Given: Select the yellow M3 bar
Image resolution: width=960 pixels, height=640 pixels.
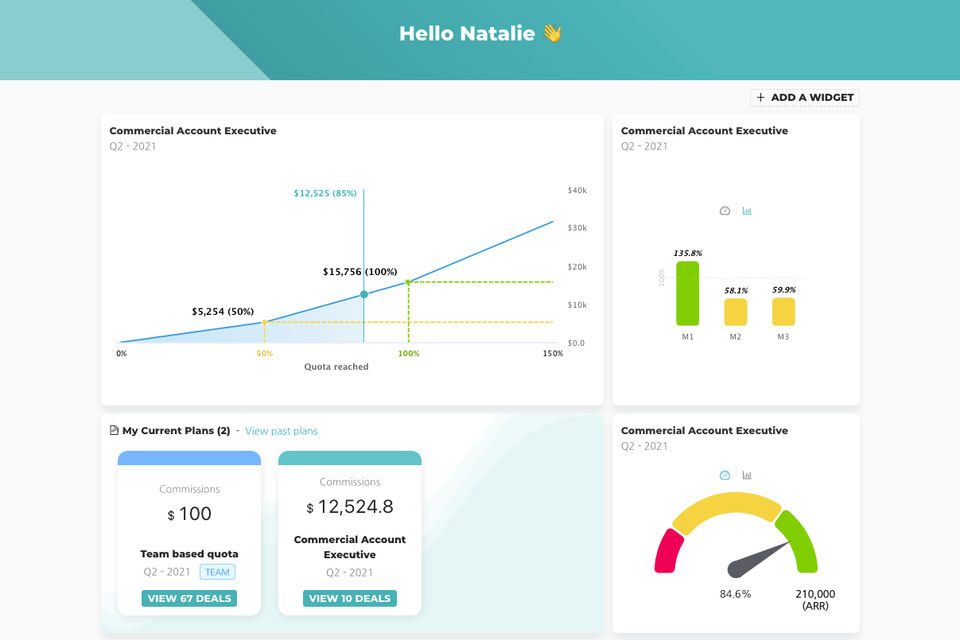Looking at the screenshot, I should click(784, 312).
